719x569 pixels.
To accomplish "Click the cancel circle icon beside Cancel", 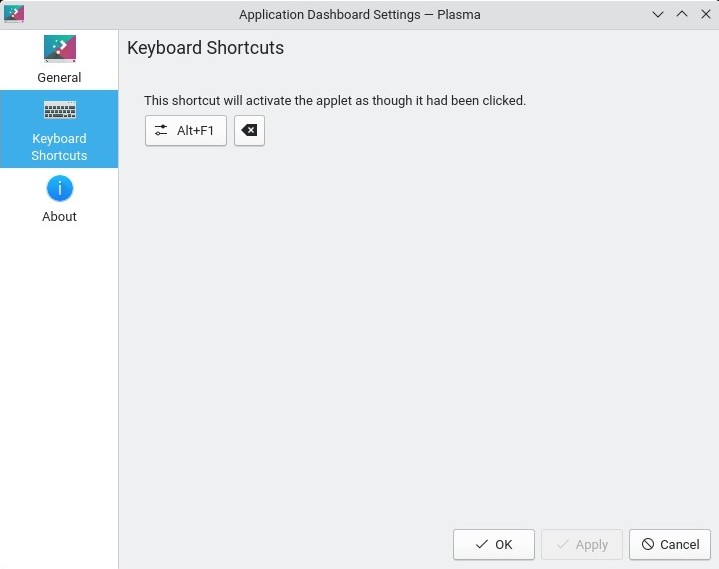I will click(x=648, y=545).
